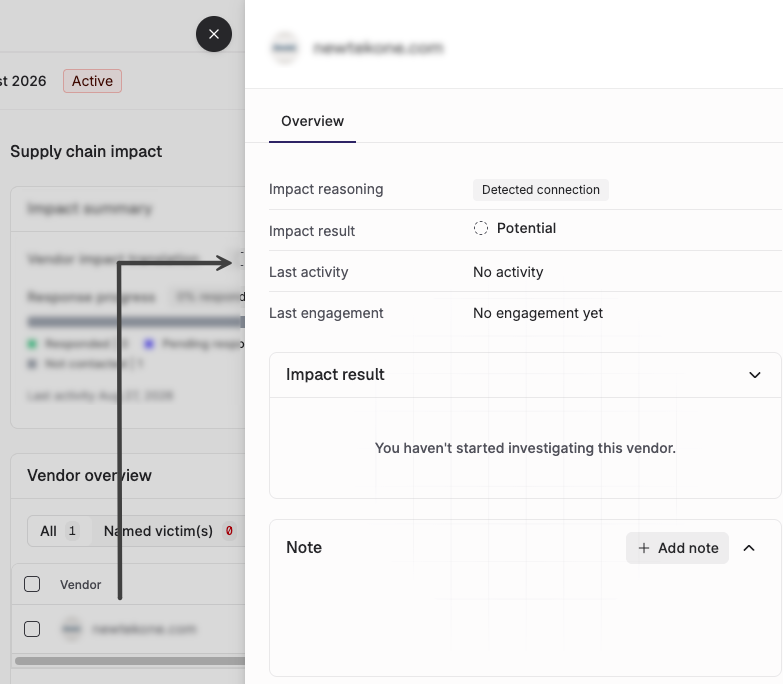Select the All vendors filter tab
Viewport: 783px width, 684px height.
(x=60, y=531)
